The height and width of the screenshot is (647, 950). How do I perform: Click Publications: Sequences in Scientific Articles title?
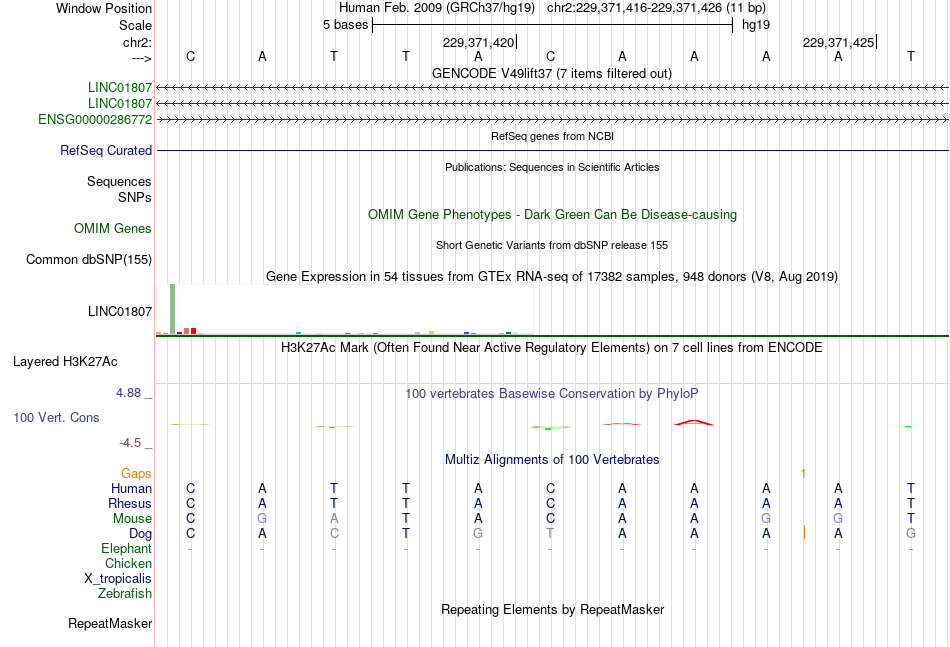pyautogui.click(x=552, y=167)
